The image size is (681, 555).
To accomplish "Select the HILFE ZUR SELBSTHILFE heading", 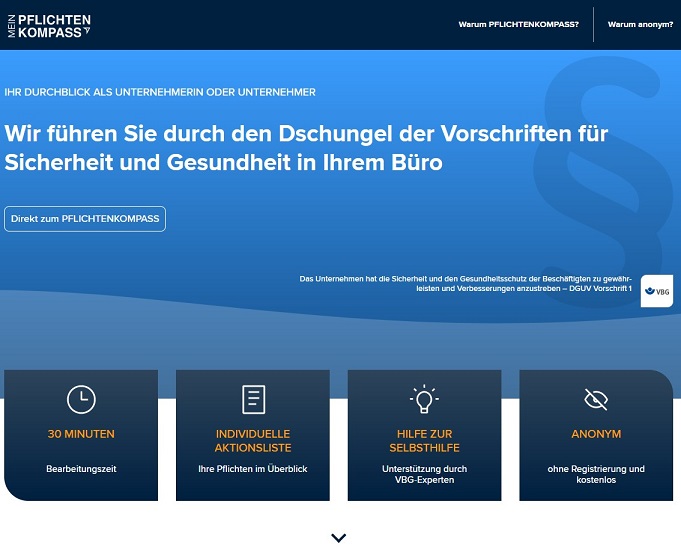I will pos(424,441).
